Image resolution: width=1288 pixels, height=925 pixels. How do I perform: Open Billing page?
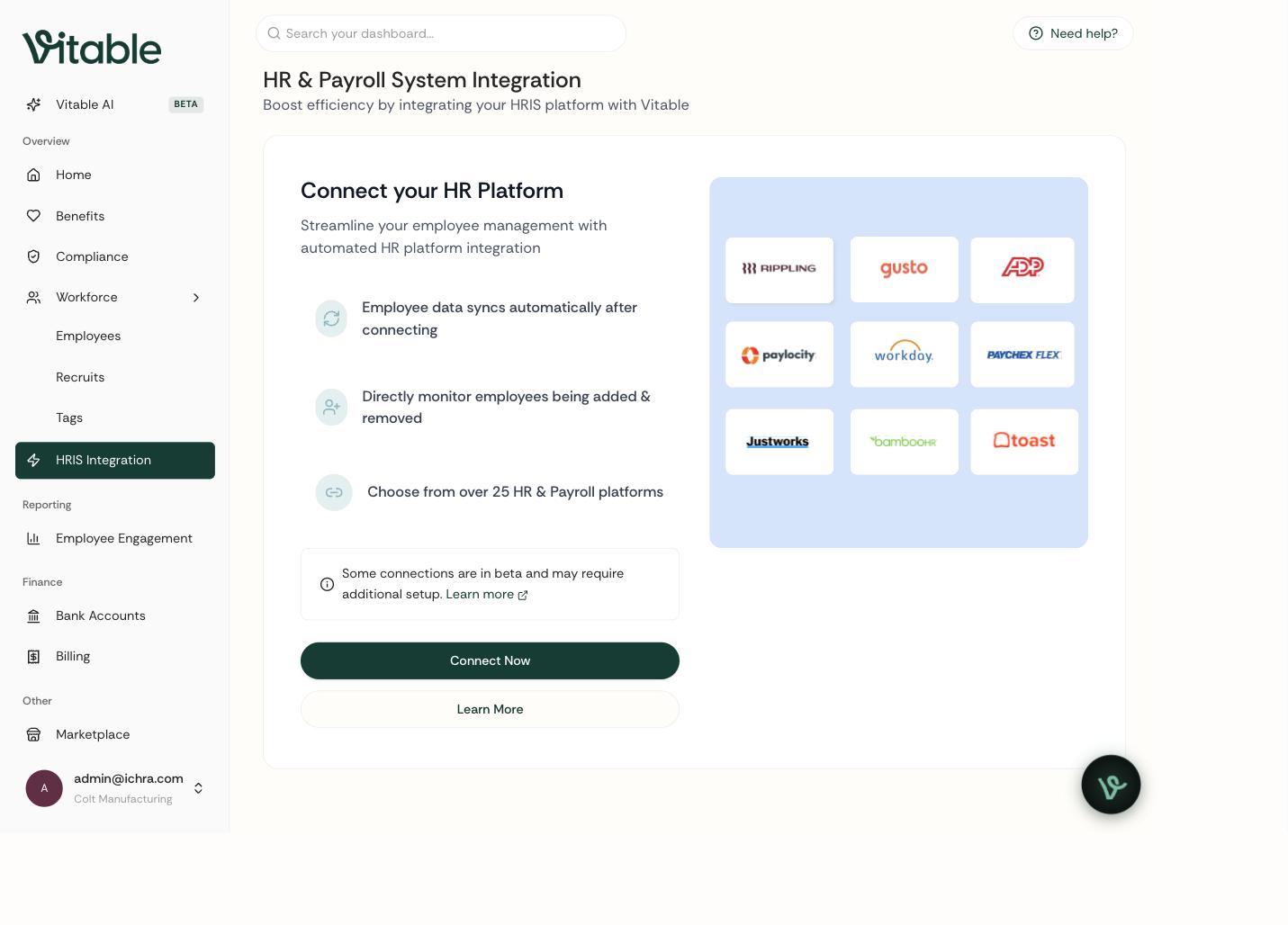[x=115, y=657]
